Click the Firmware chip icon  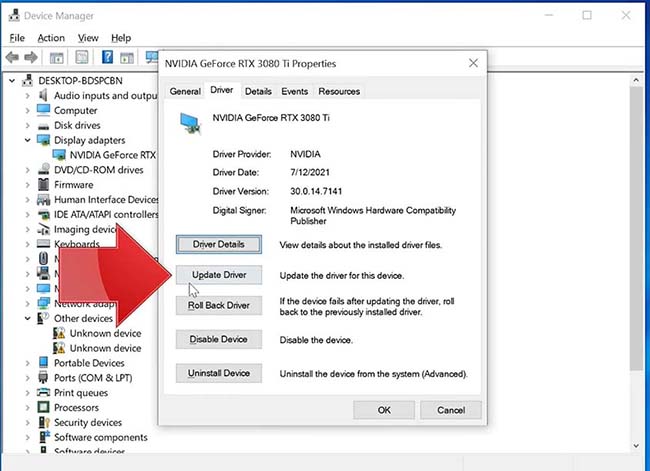[43, 185]
